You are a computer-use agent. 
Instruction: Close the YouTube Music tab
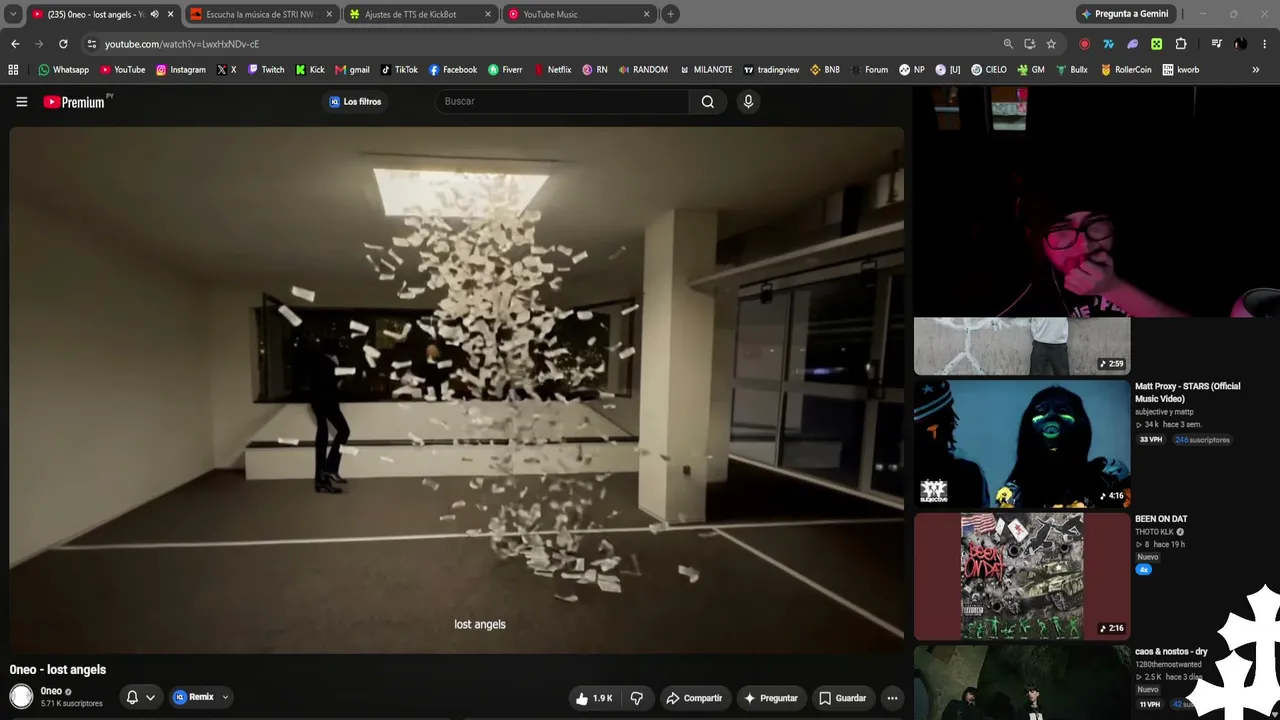646,14
